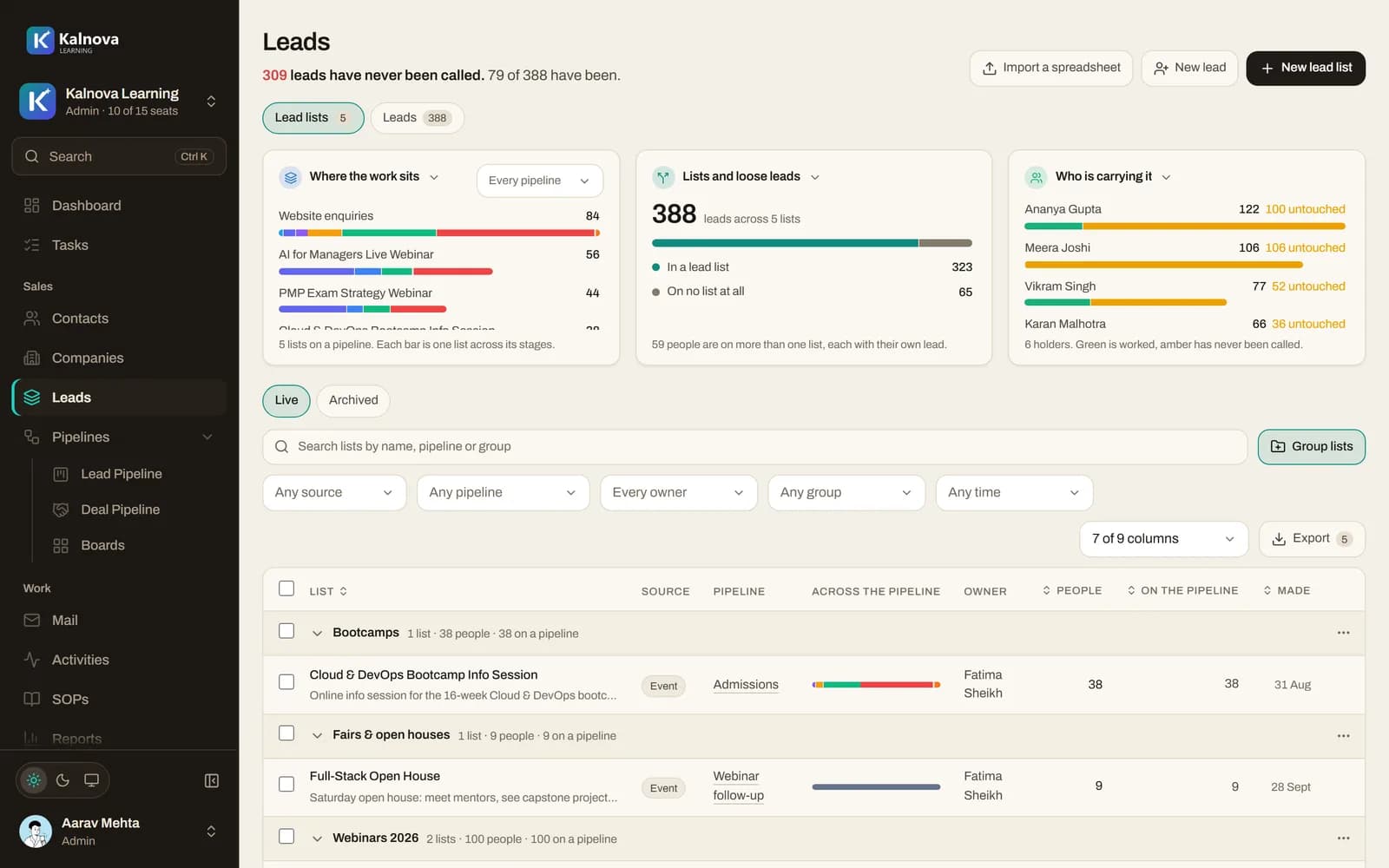Image resolution: width=1389 pixels, height=868 pixels.
Task: Open the Deal Pipeline handshake icon
Action: click(x=61, y=510)
